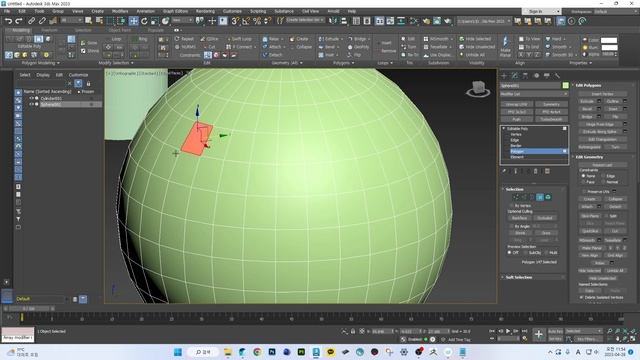Open the Material Editor teapot icon
This screenshot has width=640, height=360.
tap(426, 21)
